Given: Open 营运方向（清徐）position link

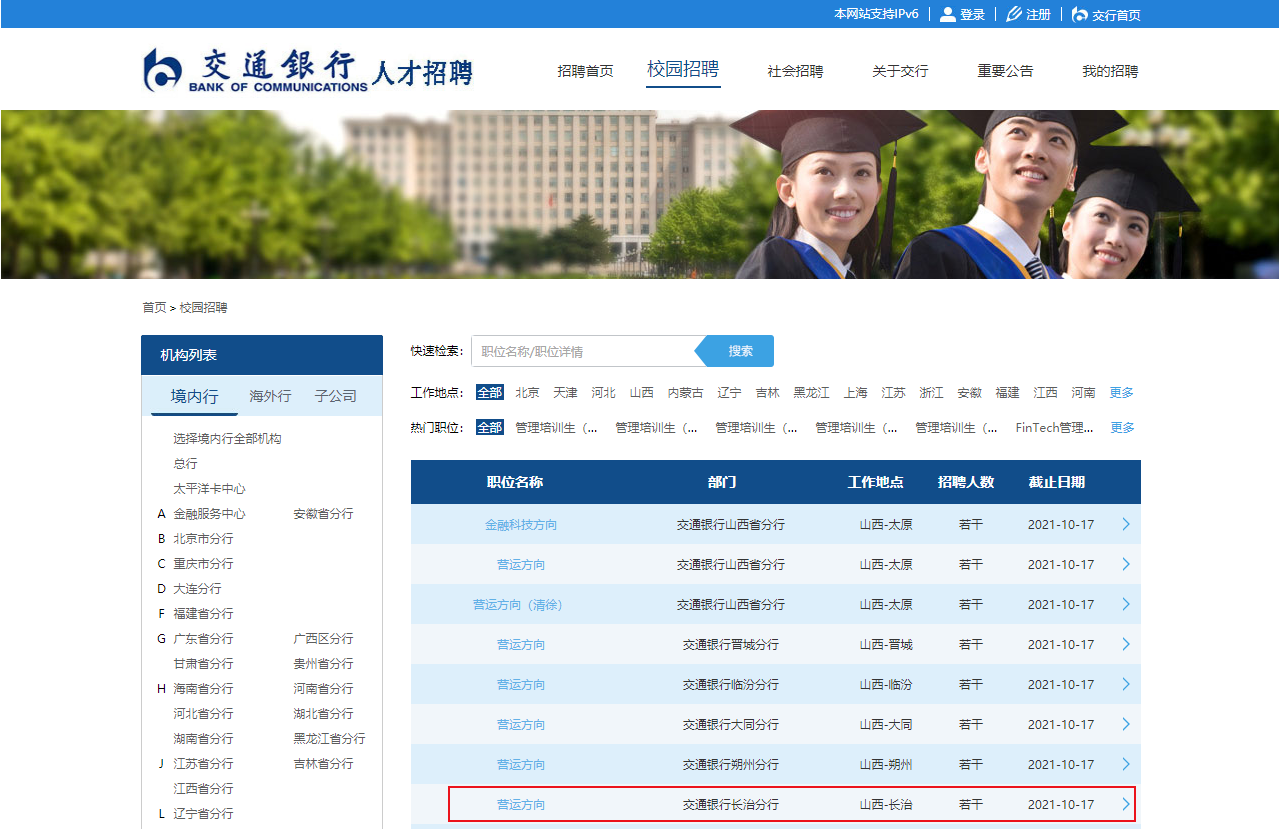Looking at the screenshot, I should (x=518, y=605).
